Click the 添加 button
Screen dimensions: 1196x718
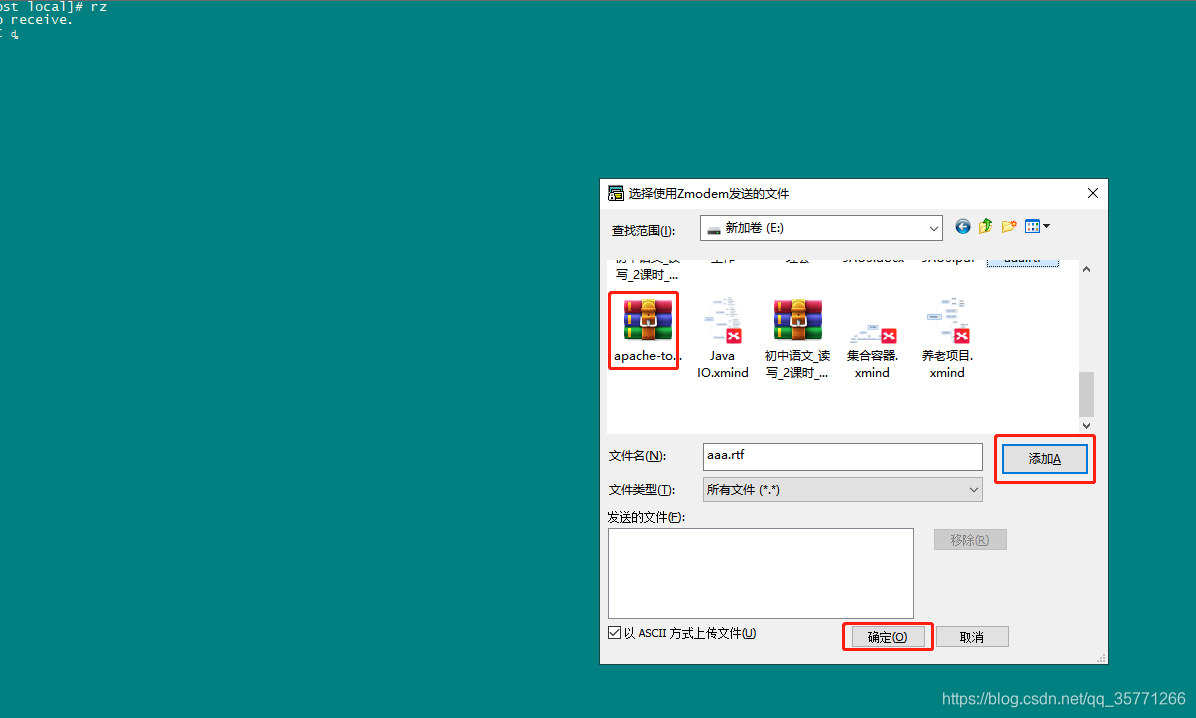click(x=1044, y=459)
